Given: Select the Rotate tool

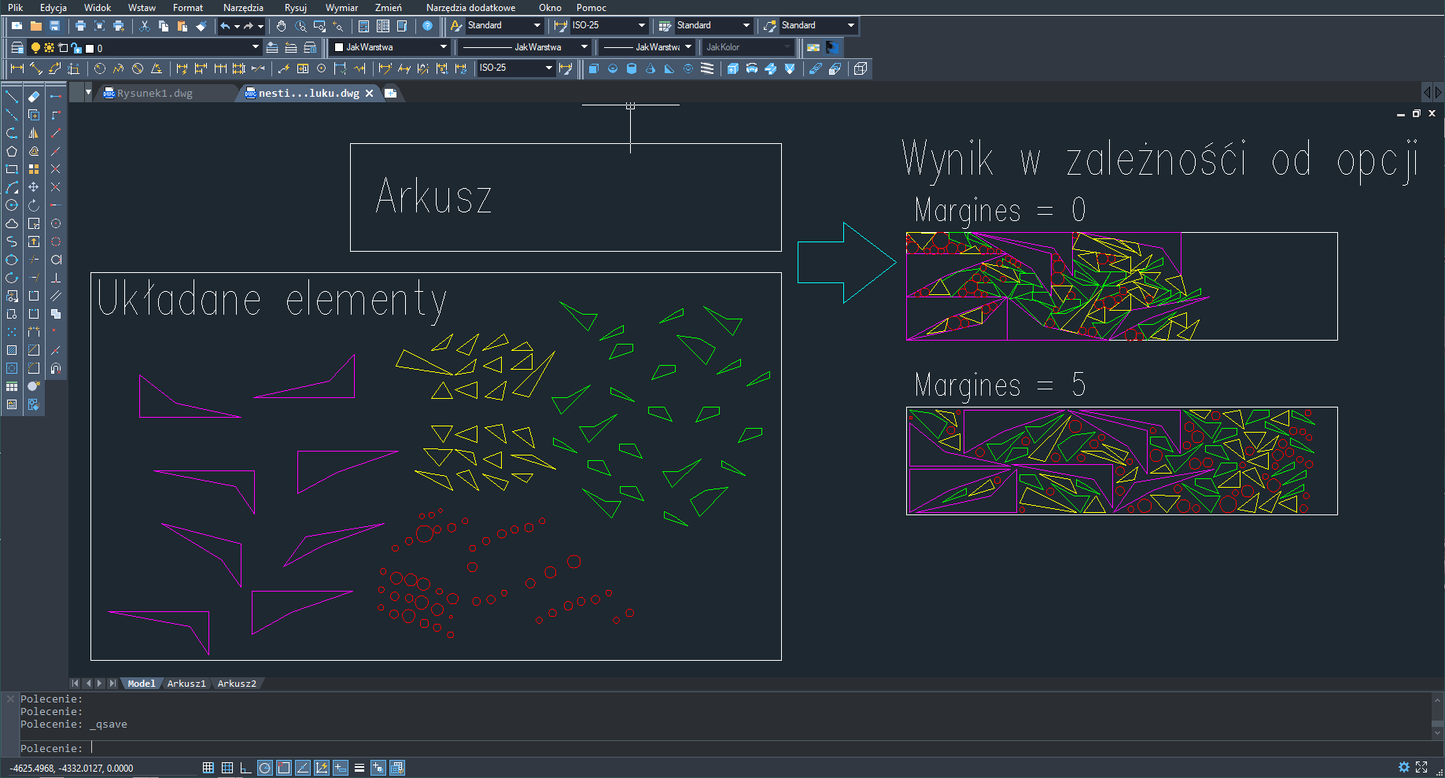Looking at the screenshot, I should tap(34, 205).
